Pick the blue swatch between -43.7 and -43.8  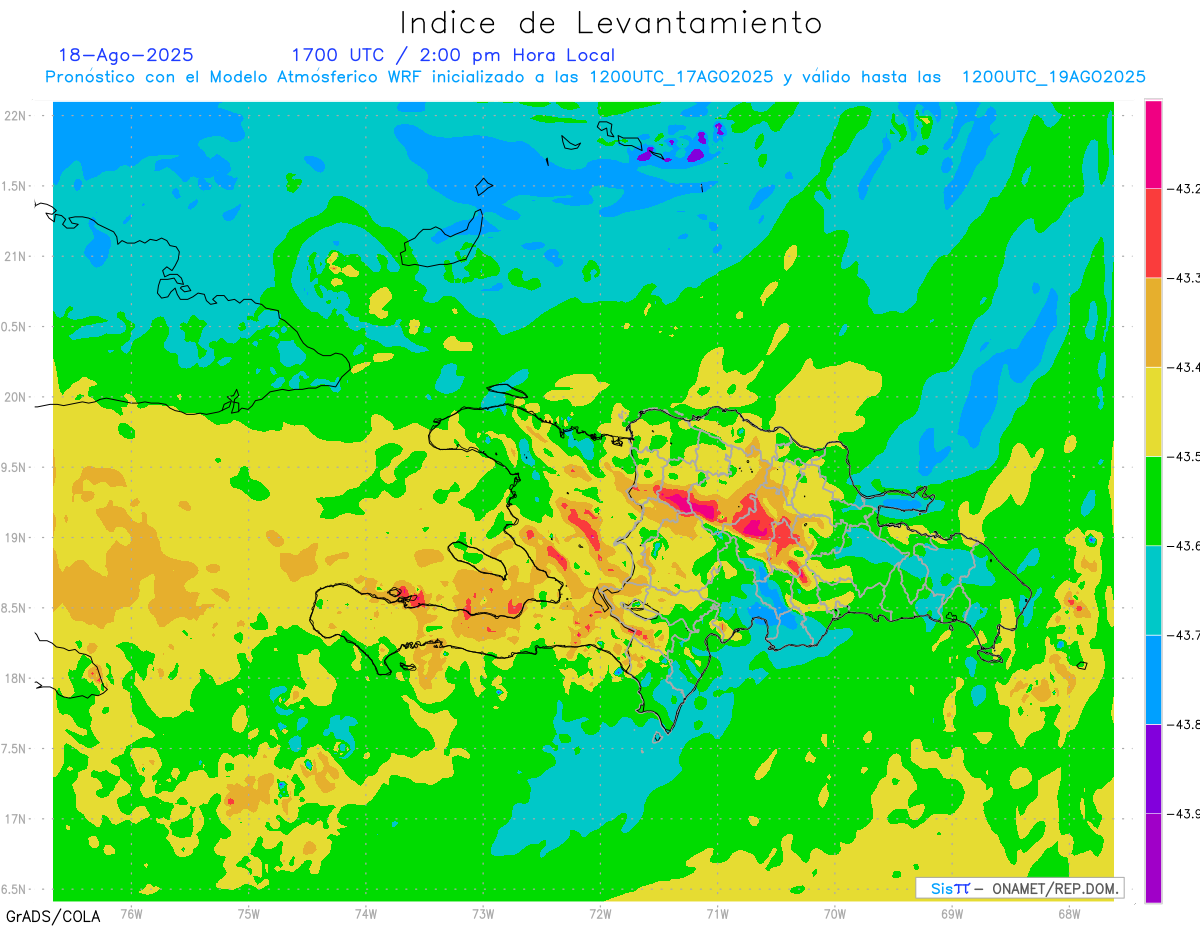pyautogui.click(x=1153, y=679)
